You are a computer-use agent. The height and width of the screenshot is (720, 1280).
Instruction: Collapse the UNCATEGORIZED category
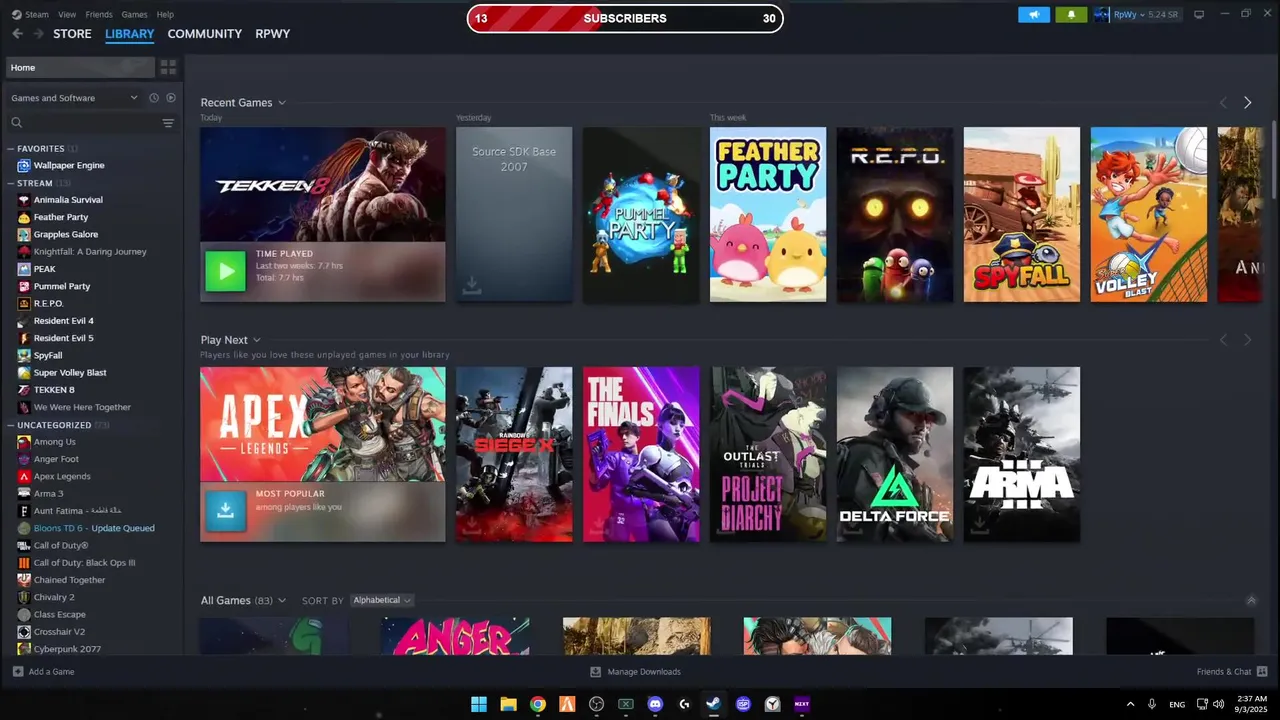click(x=11, y=425)
